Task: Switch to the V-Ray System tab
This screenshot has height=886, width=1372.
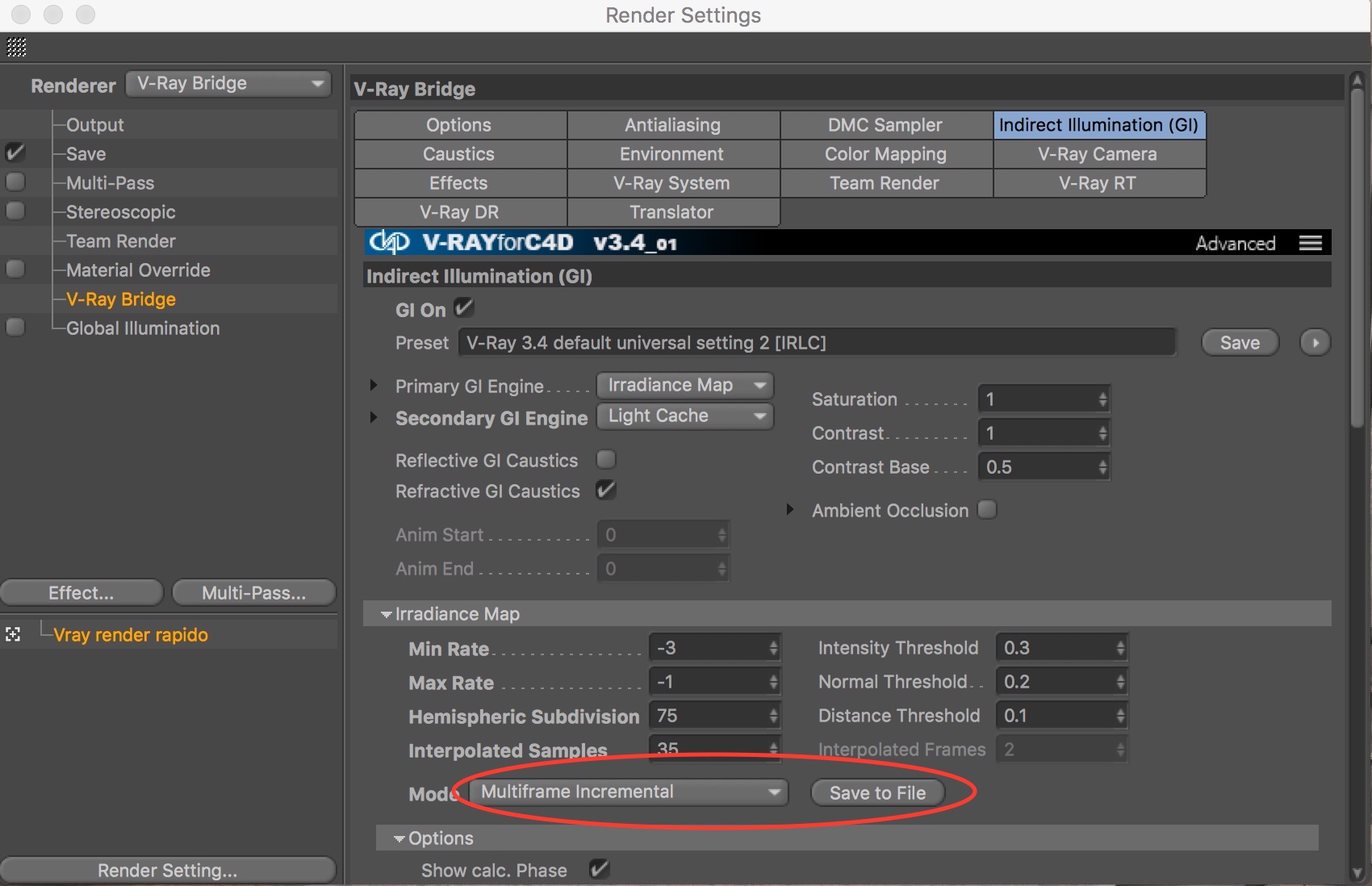Action: (x=673, y=183)
